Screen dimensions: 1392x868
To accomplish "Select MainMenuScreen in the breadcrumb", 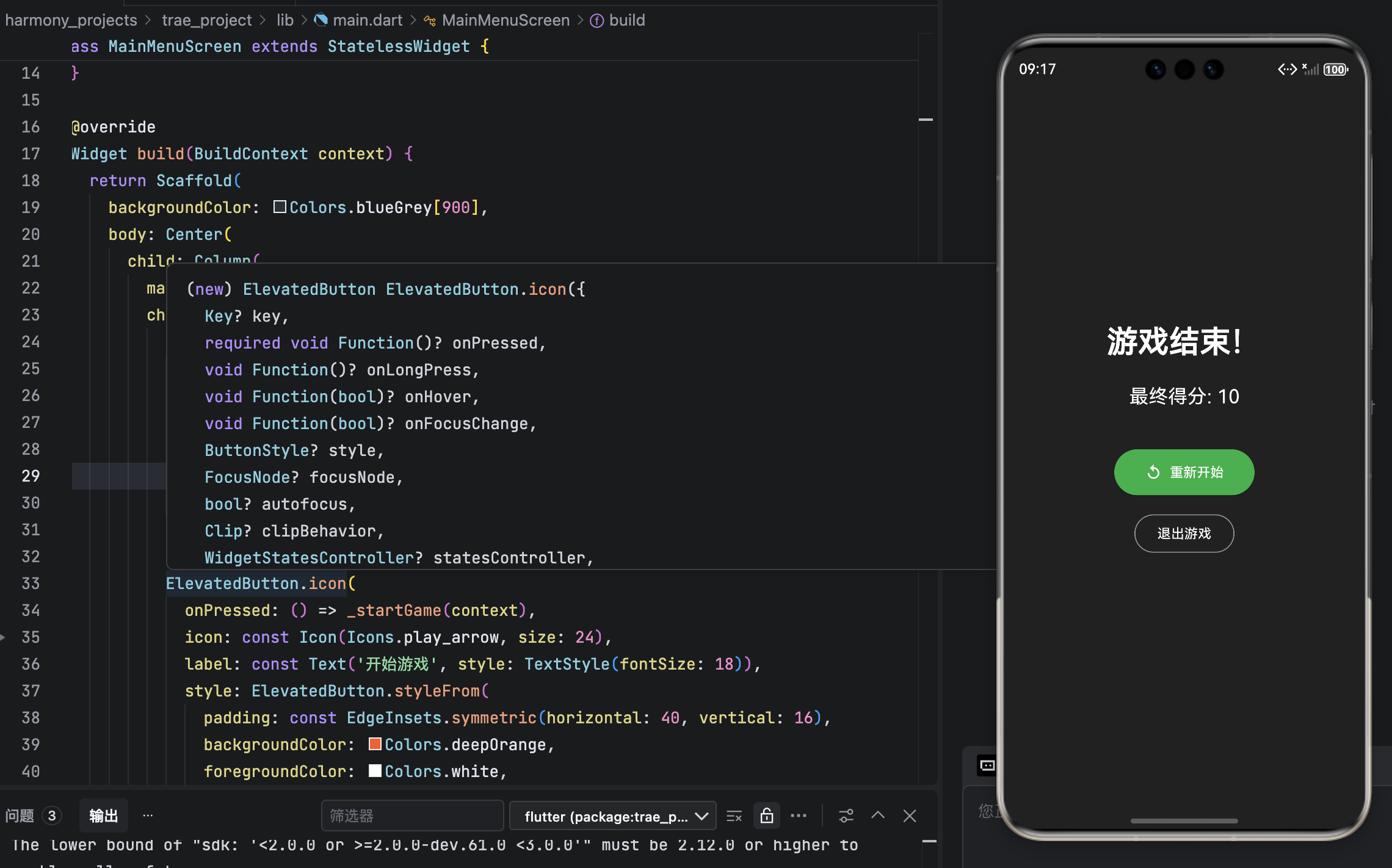I will 505,20.
